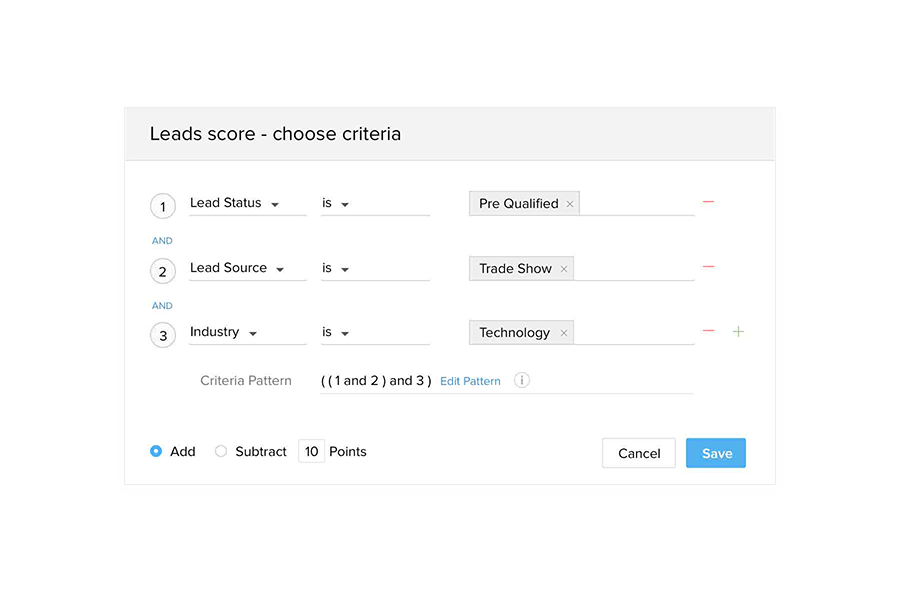Add a new criteria row with plus icon
This screenshot has width=900, height=600.
tap(738, 331)
